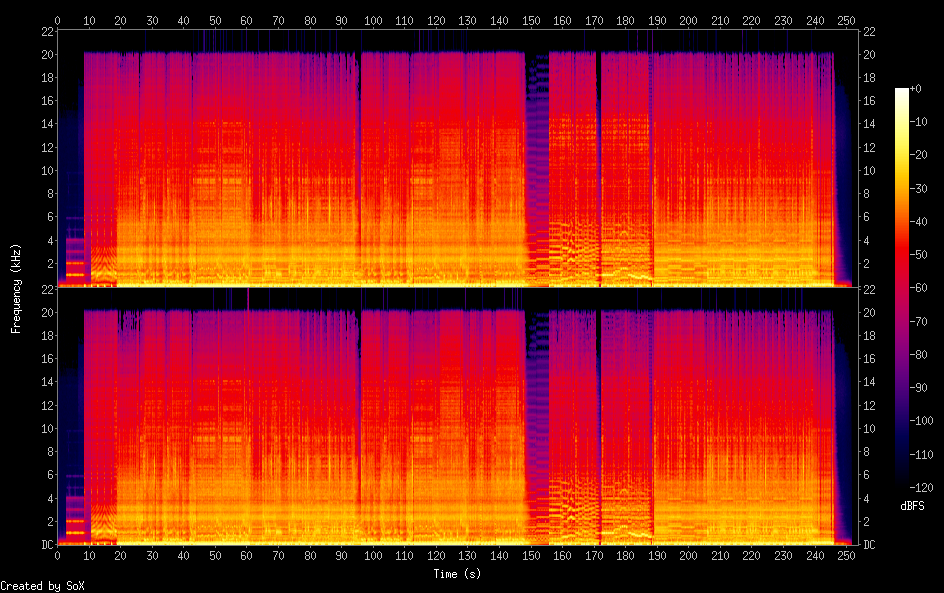
Task: Select the 50 tick on bottom time axis
Action: pos(215,555)
